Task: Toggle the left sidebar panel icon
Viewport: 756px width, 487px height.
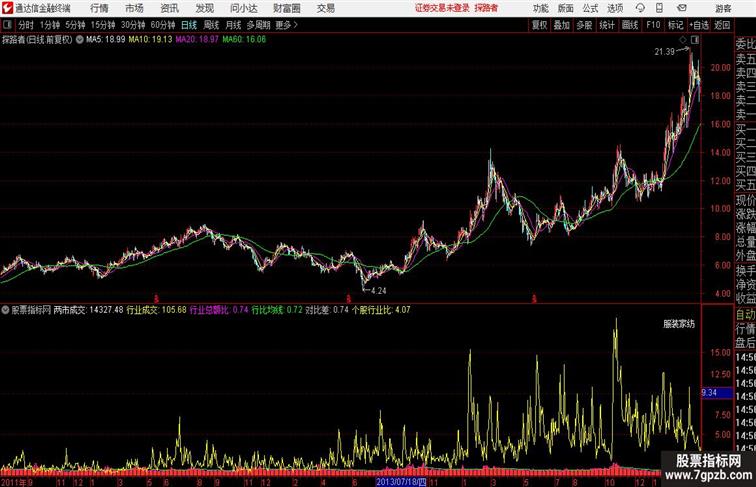Action: tap(7, 25)
